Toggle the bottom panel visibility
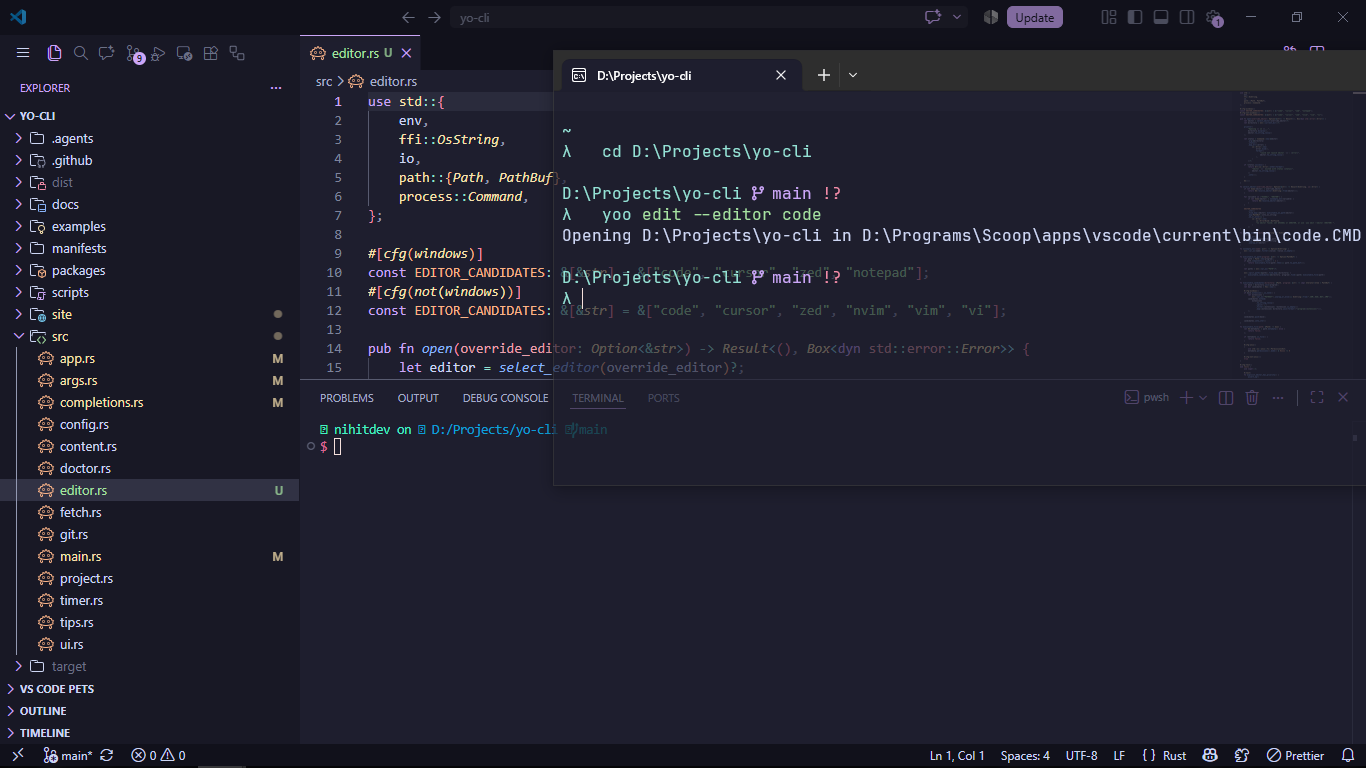Image resolution: width=1366 pixels, height=768 pixels. [1161, 17]
